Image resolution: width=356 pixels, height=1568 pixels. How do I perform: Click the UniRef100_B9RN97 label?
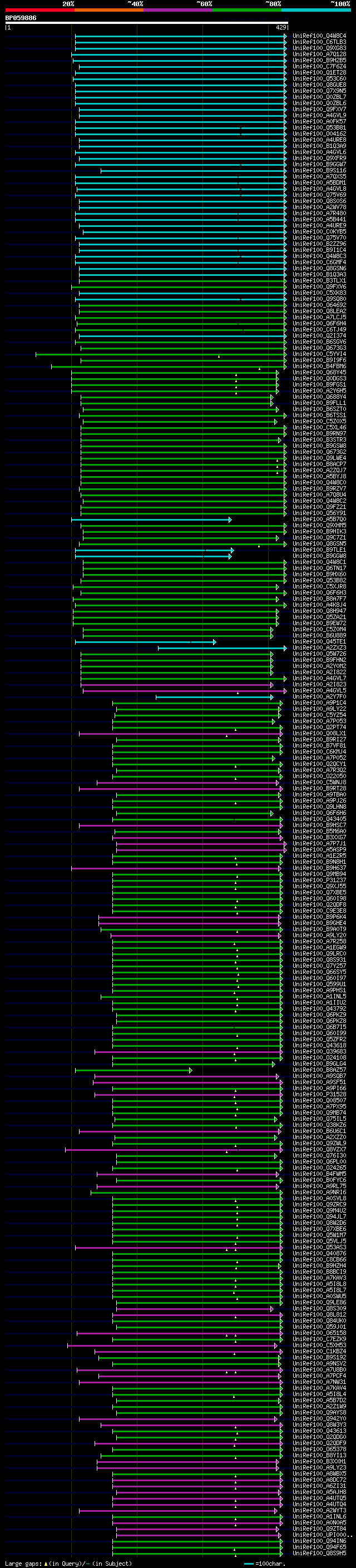point(319,433)
